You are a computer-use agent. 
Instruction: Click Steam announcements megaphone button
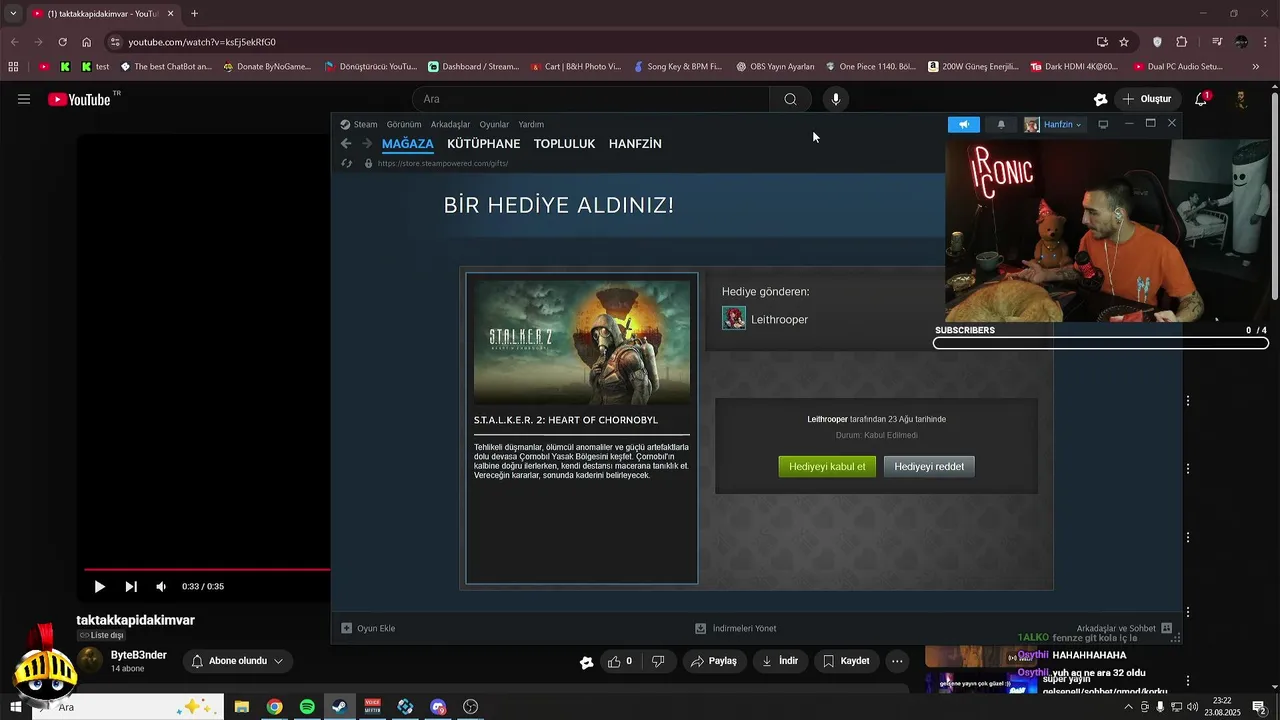pos(964,125)
